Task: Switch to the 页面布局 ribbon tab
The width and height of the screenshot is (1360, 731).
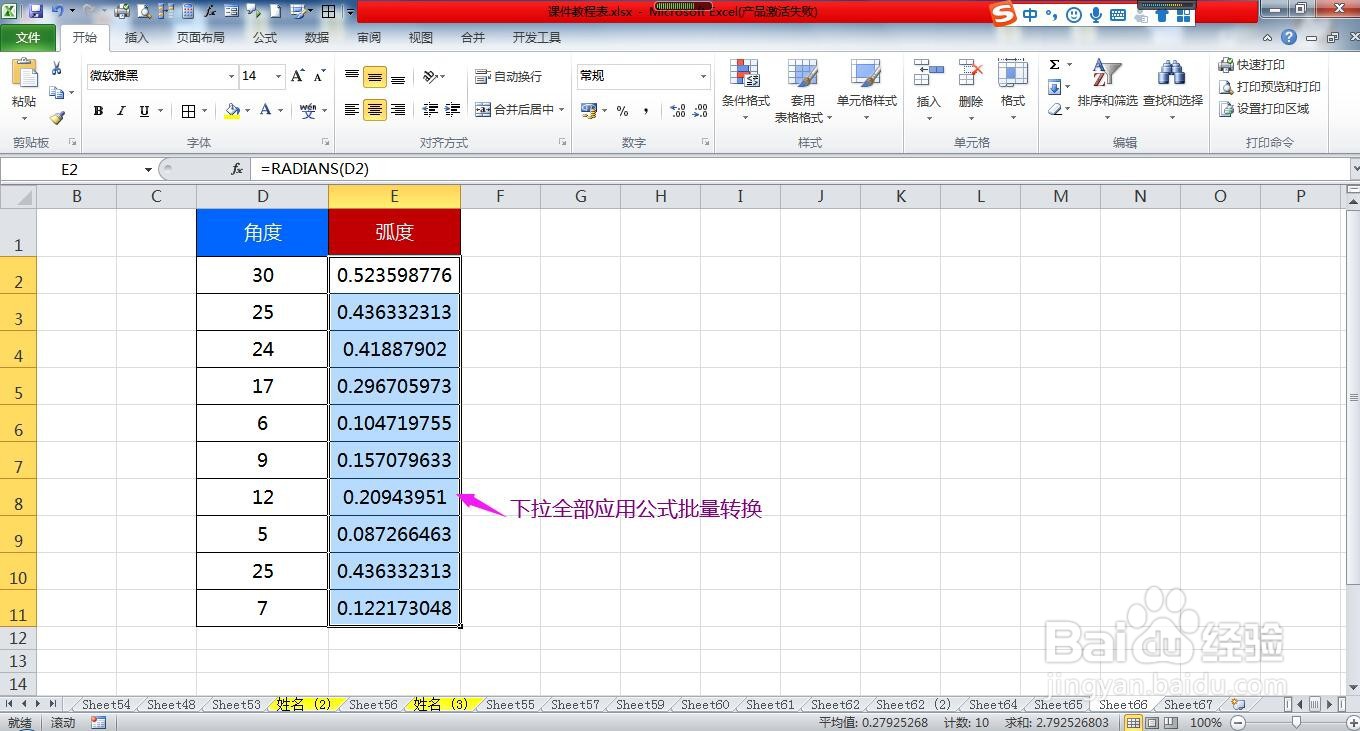Action: pos(200,38)
